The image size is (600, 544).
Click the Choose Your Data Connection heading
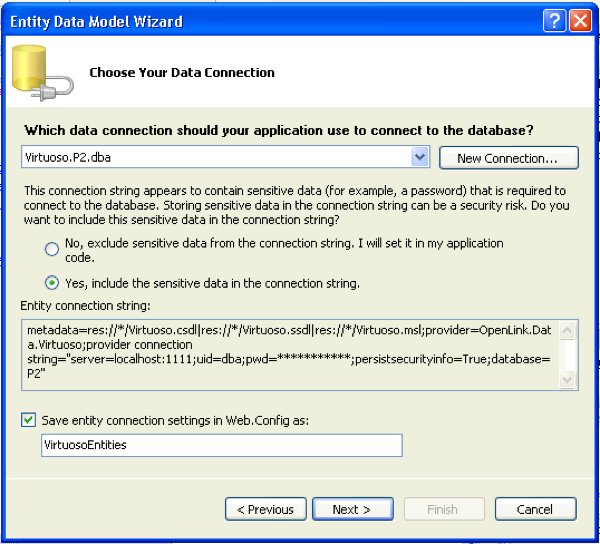(x=182, y=72)
